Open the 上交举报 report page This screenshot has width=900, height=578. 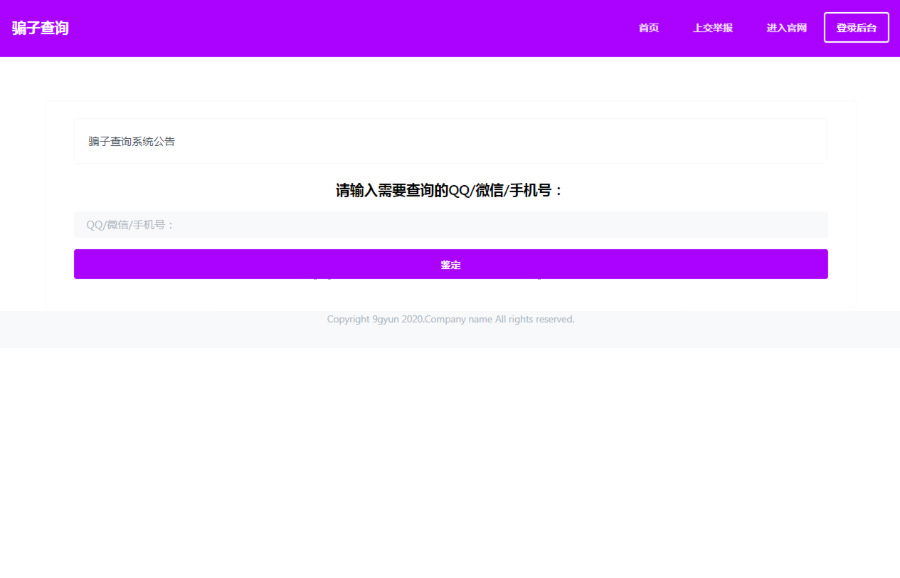pyautogui.click(x=712, y=28)
